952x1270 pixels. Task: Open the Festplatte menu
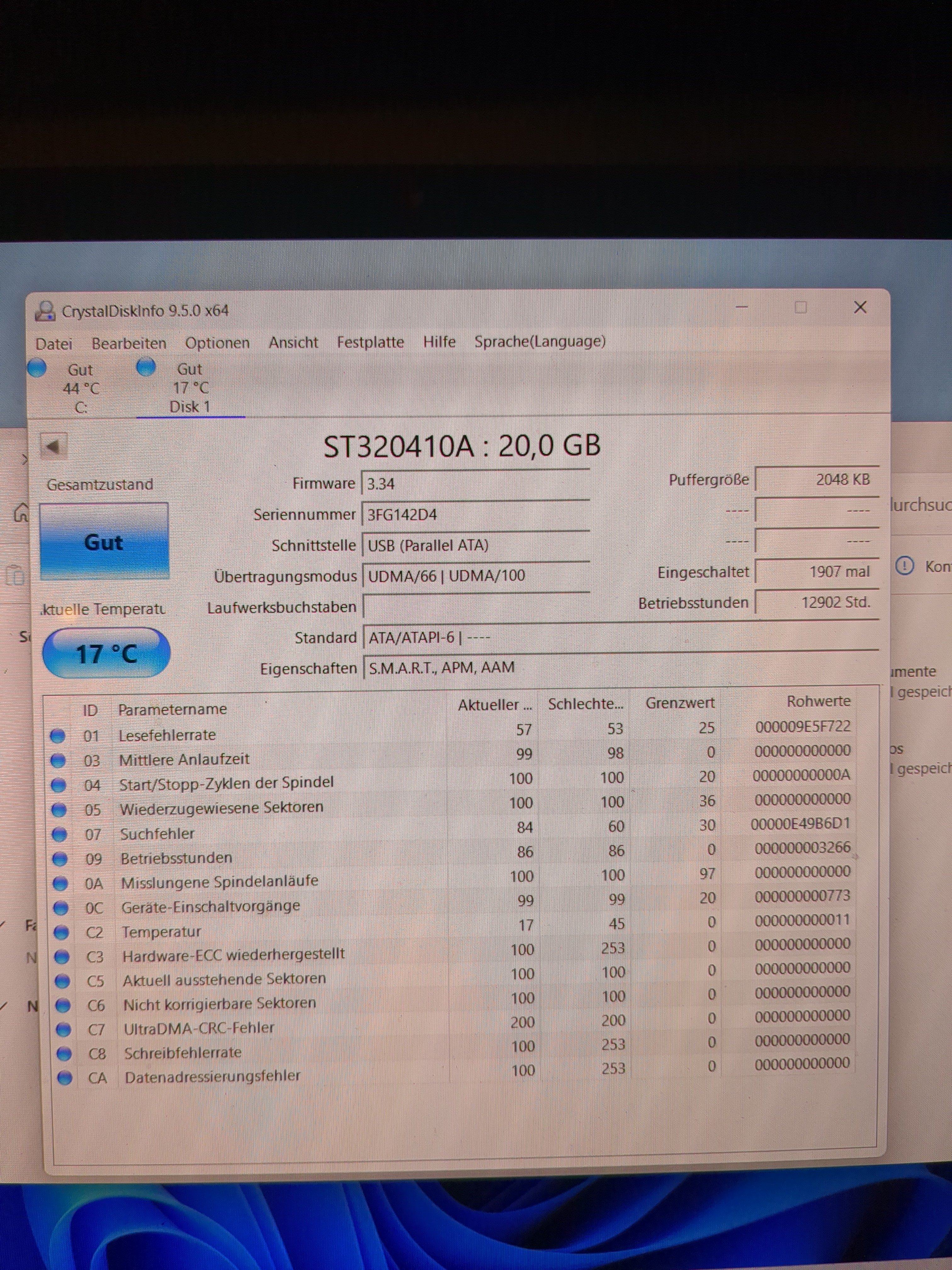370,342
